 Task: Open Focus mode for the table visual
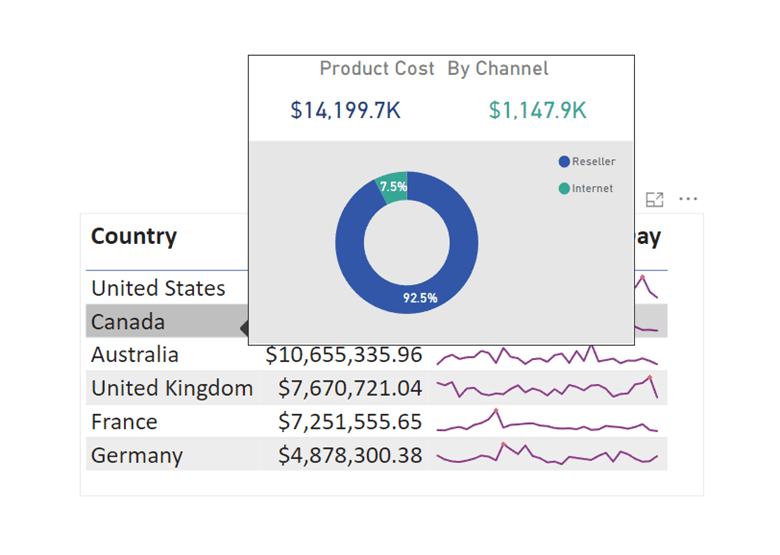[655, 199]
